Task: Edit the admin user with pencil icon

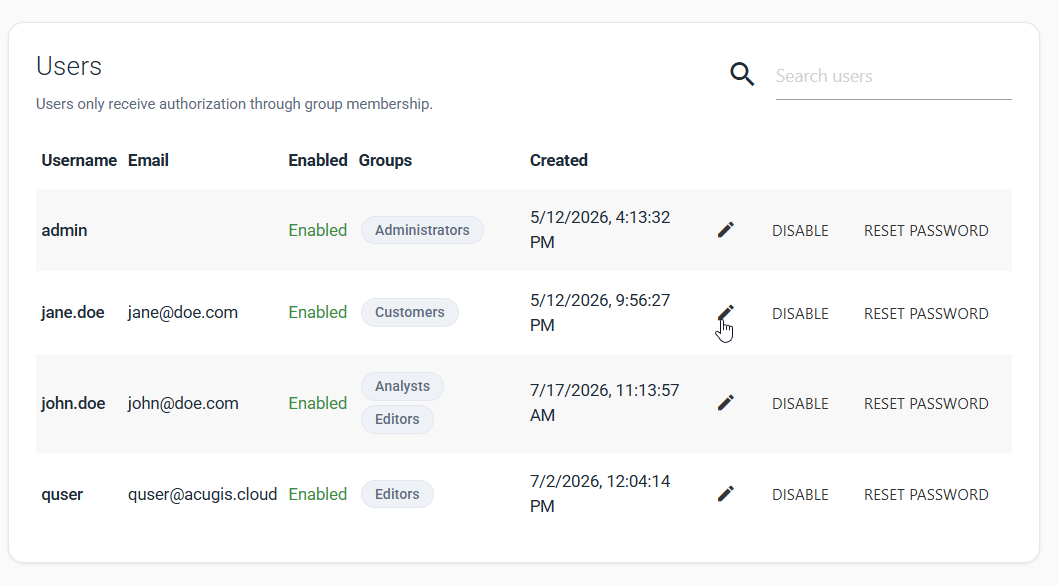Action: click(725, 230)
